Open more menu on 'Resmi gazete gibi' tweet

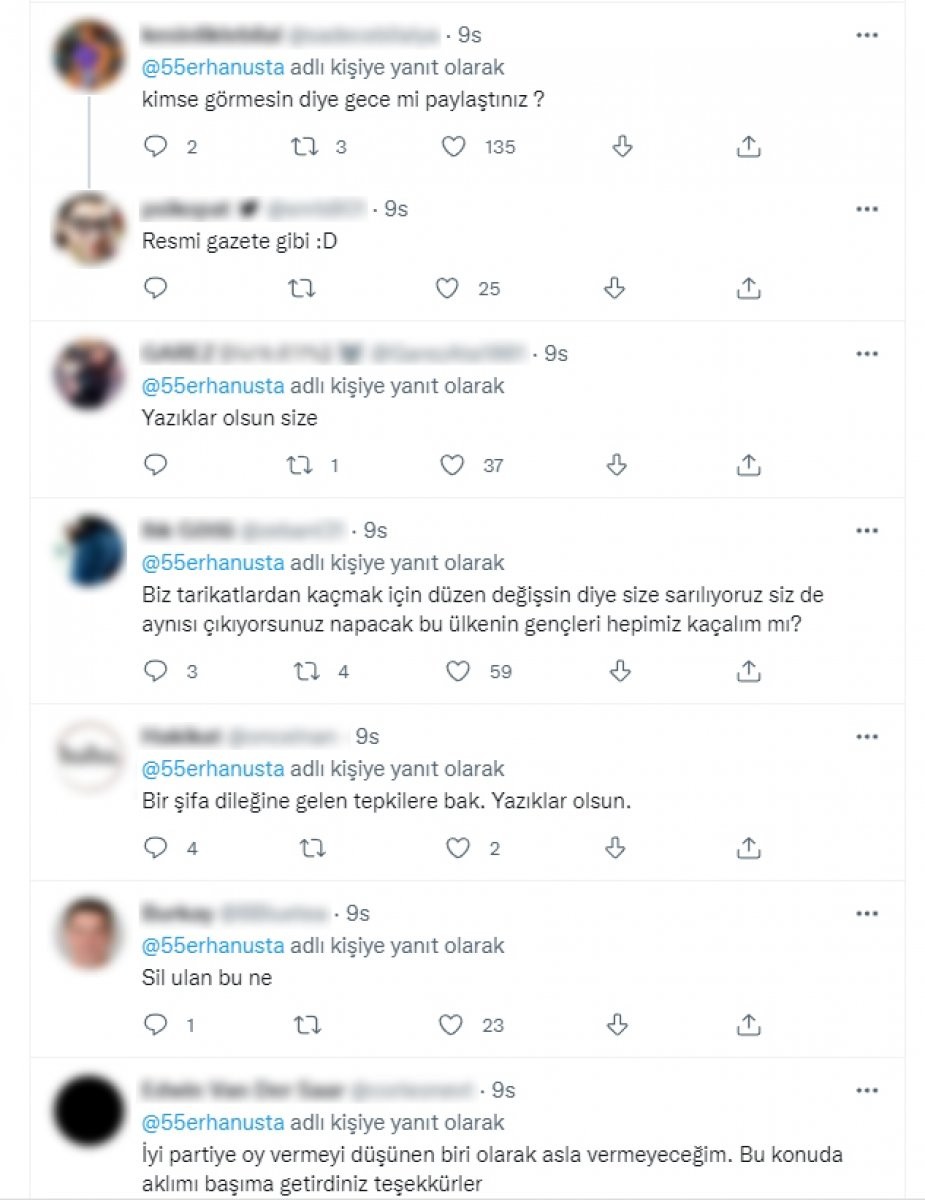(x=867, y=210)
